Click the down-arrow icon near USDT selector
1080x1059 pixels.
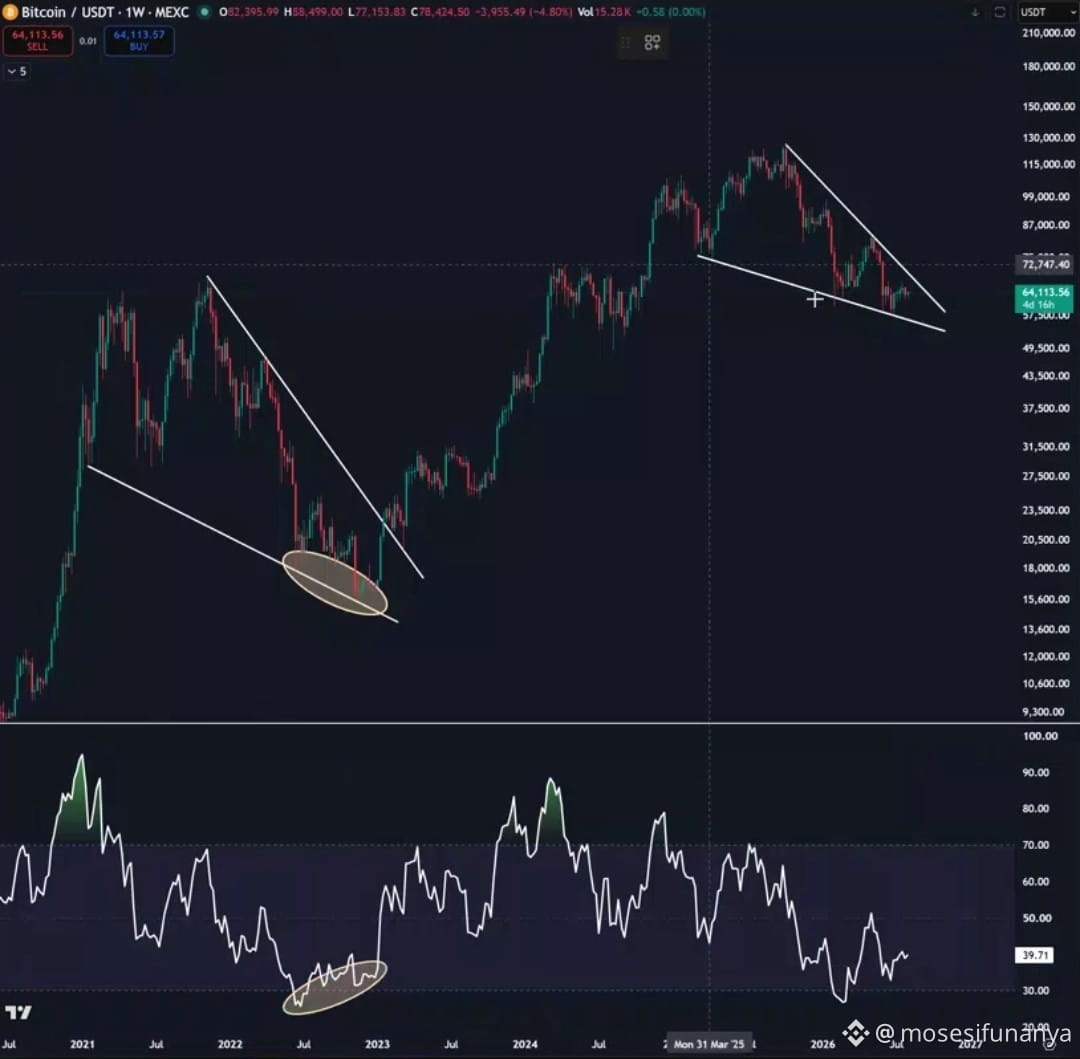click(x=975, y=12)
